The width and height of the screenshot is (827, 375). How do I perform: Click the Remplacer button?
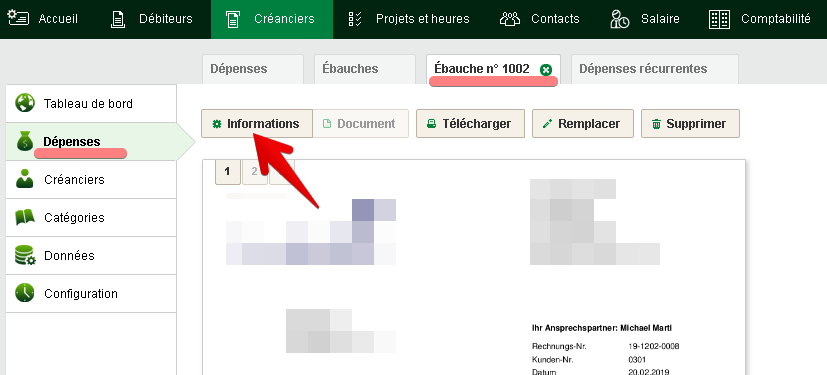[583, 123]
